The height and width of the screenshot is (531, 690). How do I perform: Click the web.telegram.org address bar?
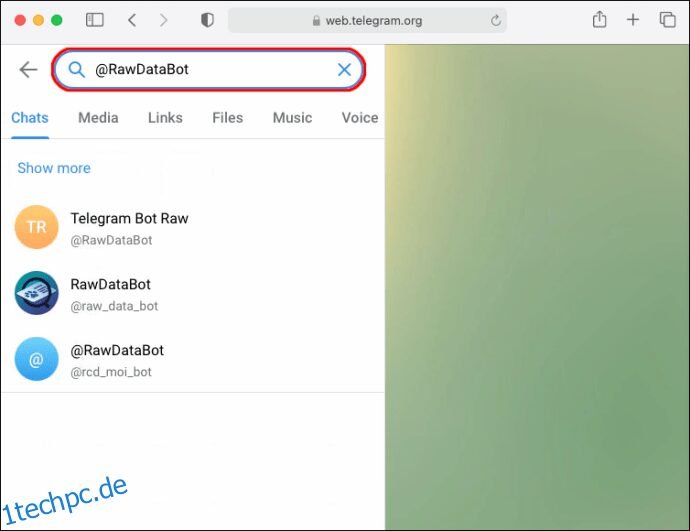[x=367, y=20]
